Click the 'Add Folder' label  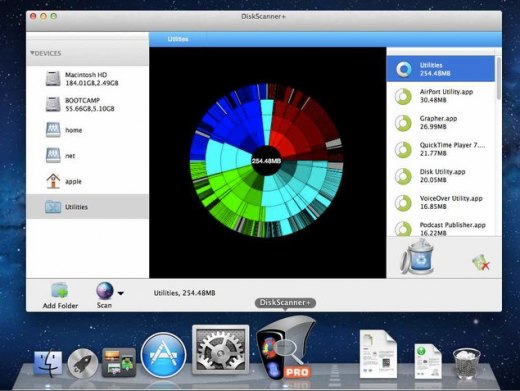60,305
